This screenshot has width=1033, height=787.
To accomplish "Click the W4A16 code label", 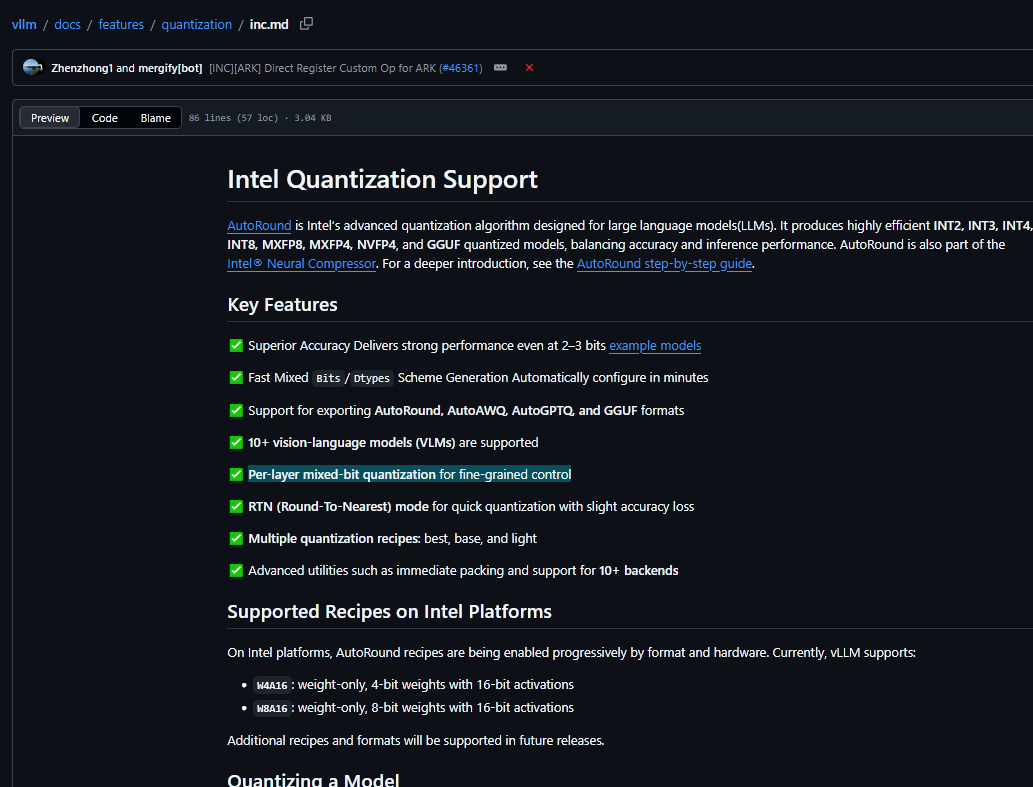I will pyautogui.click(x=272, y=685).
